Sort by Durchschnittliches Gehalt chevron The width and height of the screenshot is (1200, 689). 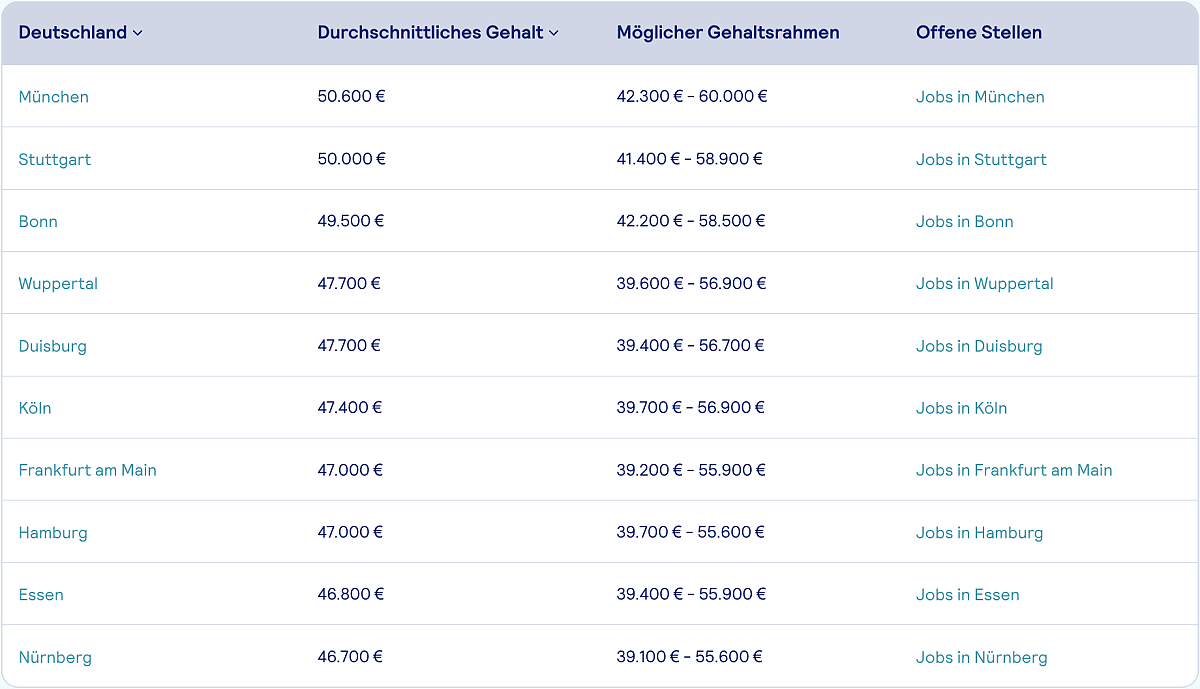click(553, 33)
